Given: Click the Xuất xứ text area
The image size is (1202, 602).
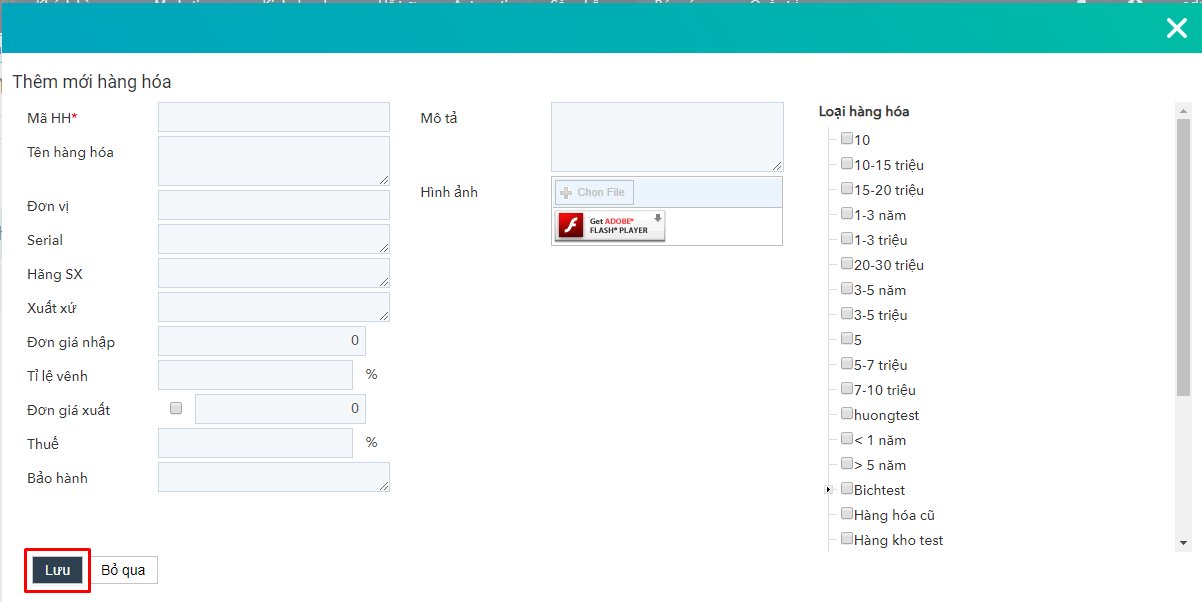Looking at the screenshot, I should (274, 307).
